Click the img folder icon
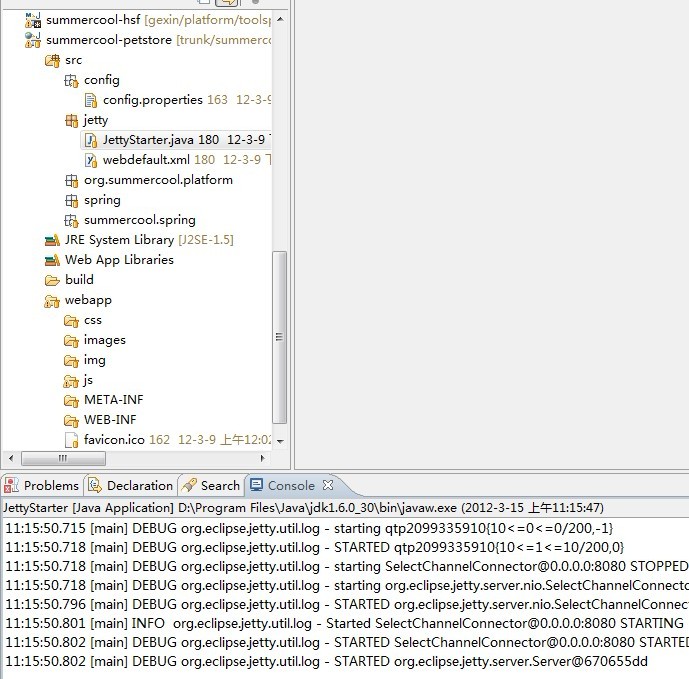Viewport: 689px width, 679px height. tap(71, 360)
